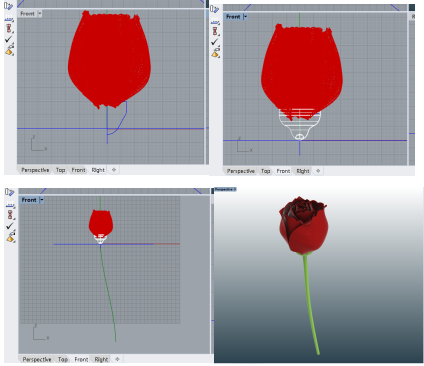Open Front title dropdown arrow in green-stem viewport
Viewport: 424px width, 366px height.
pos(42,200)
